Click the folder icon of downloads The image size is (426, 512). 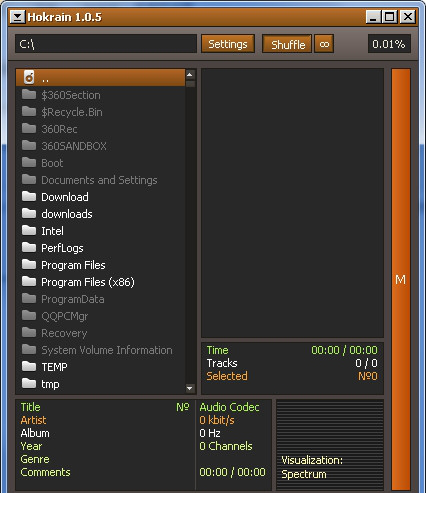coord(29,214)
